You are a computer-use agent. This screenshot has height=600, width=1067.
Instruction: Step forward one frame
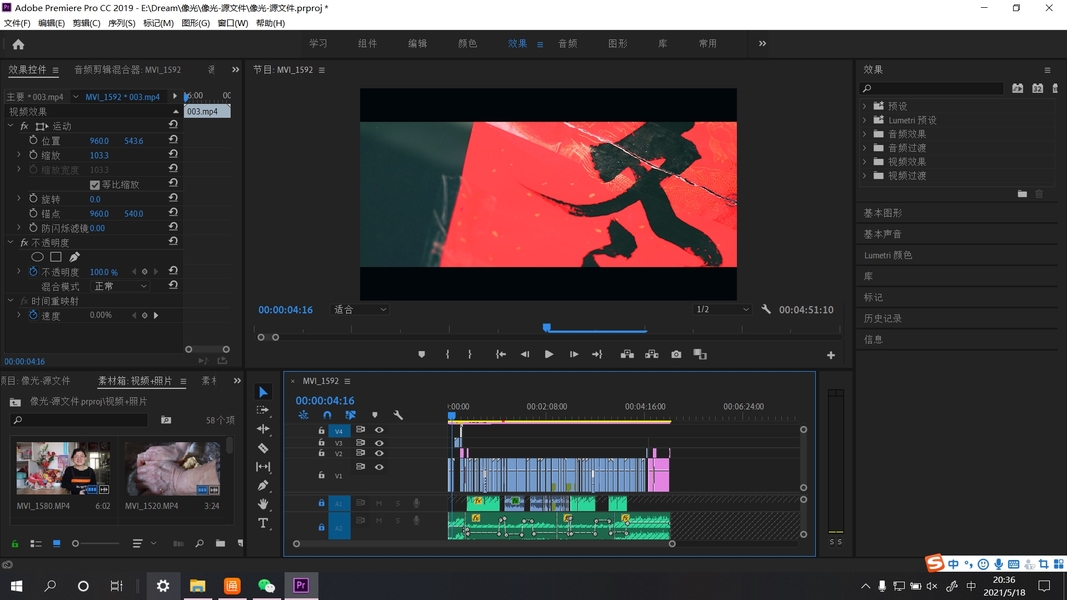click(574, 354)
